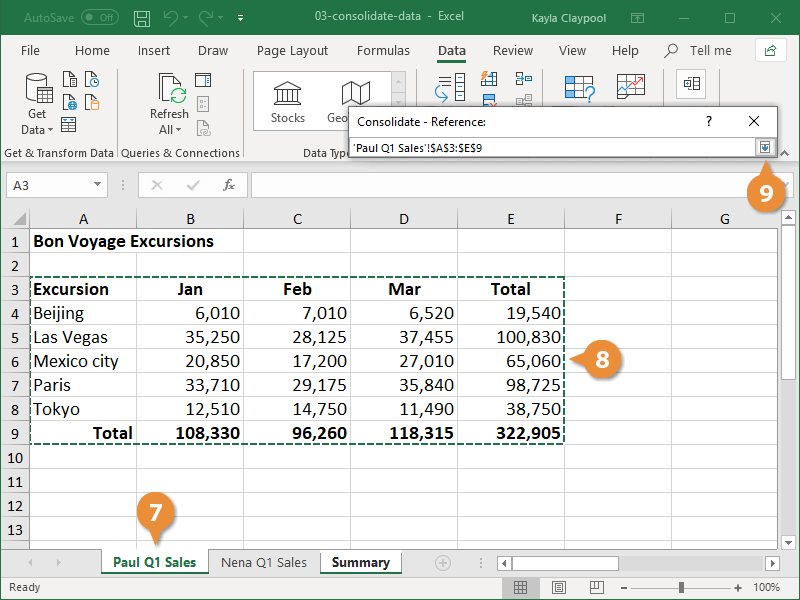This screenshot has width=800, height=600.
Task: Click the Share button
Action: (x=770, y=50)
